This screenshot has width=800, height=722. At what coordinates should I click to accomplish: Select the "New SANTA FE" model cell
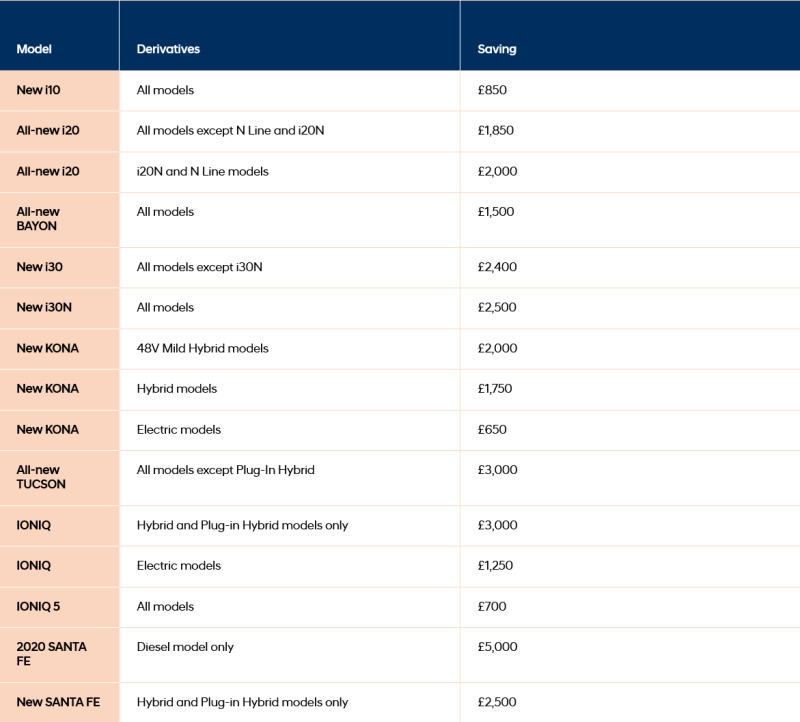pyautogui.click(x=58, y=702)
